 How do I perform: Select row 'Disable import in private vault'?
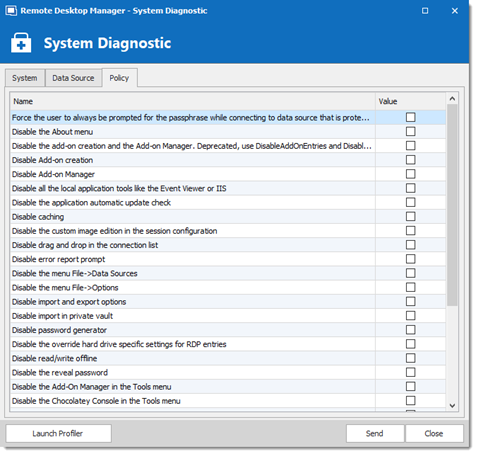coord(228,316)
